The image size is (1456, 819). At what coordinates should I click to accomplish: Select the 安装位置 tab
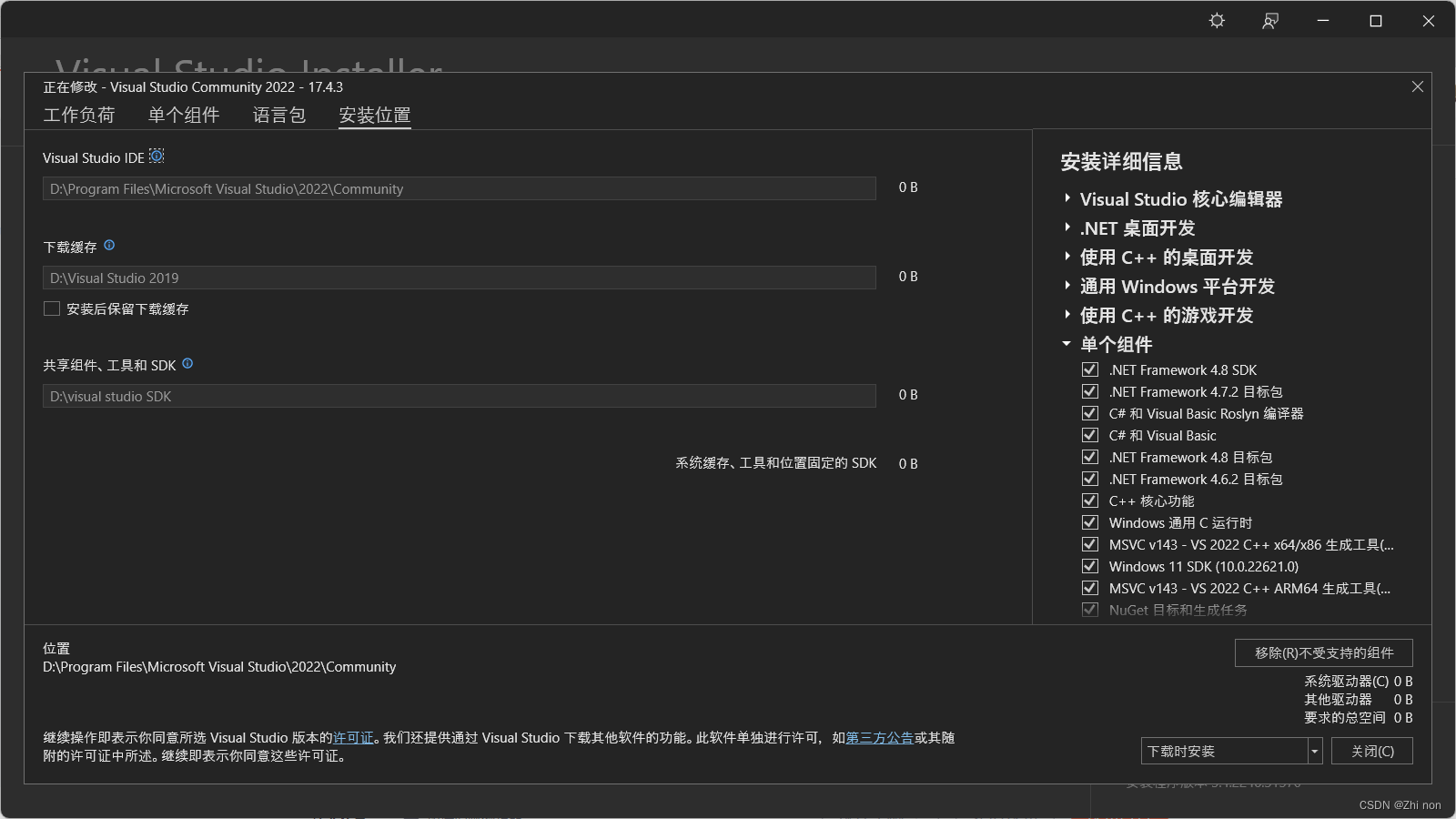coord(375,115)
